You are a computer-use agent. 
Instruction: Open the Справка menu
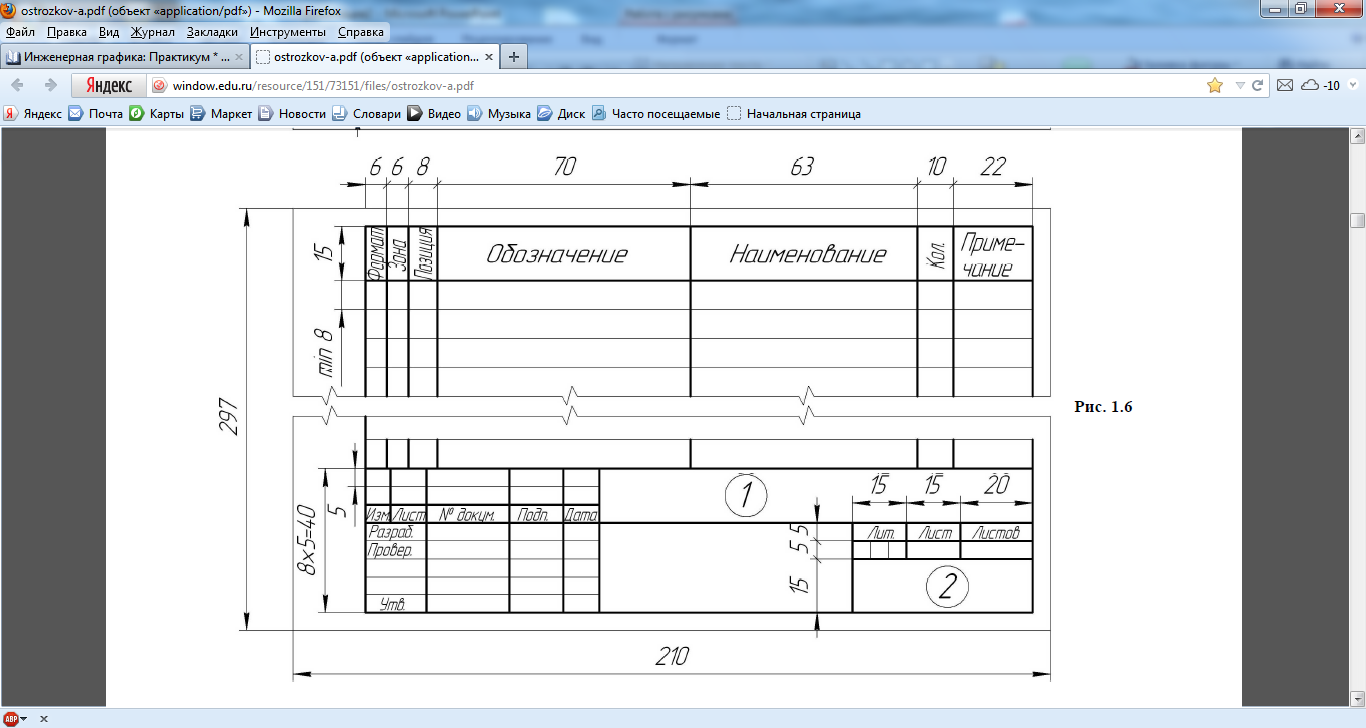point(361,32)
